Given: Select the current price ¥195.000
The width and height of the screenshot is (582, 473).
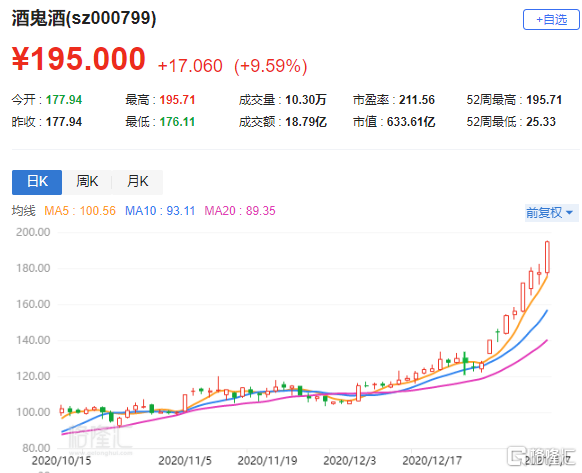Looking at the screenshot, I should 78,59.
